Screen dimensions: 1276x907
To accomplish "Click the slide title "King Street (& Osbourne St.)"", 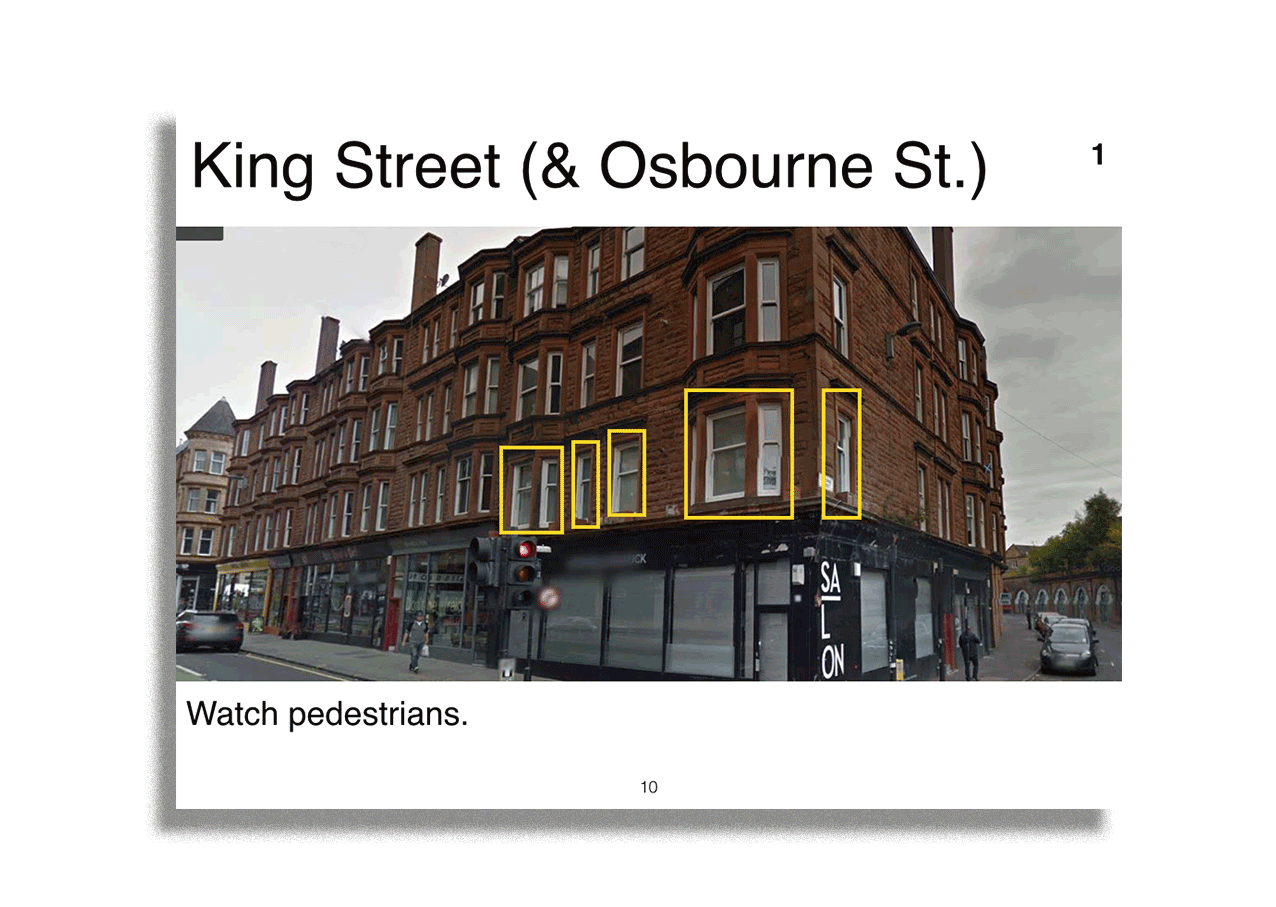I will coord(588,166).
